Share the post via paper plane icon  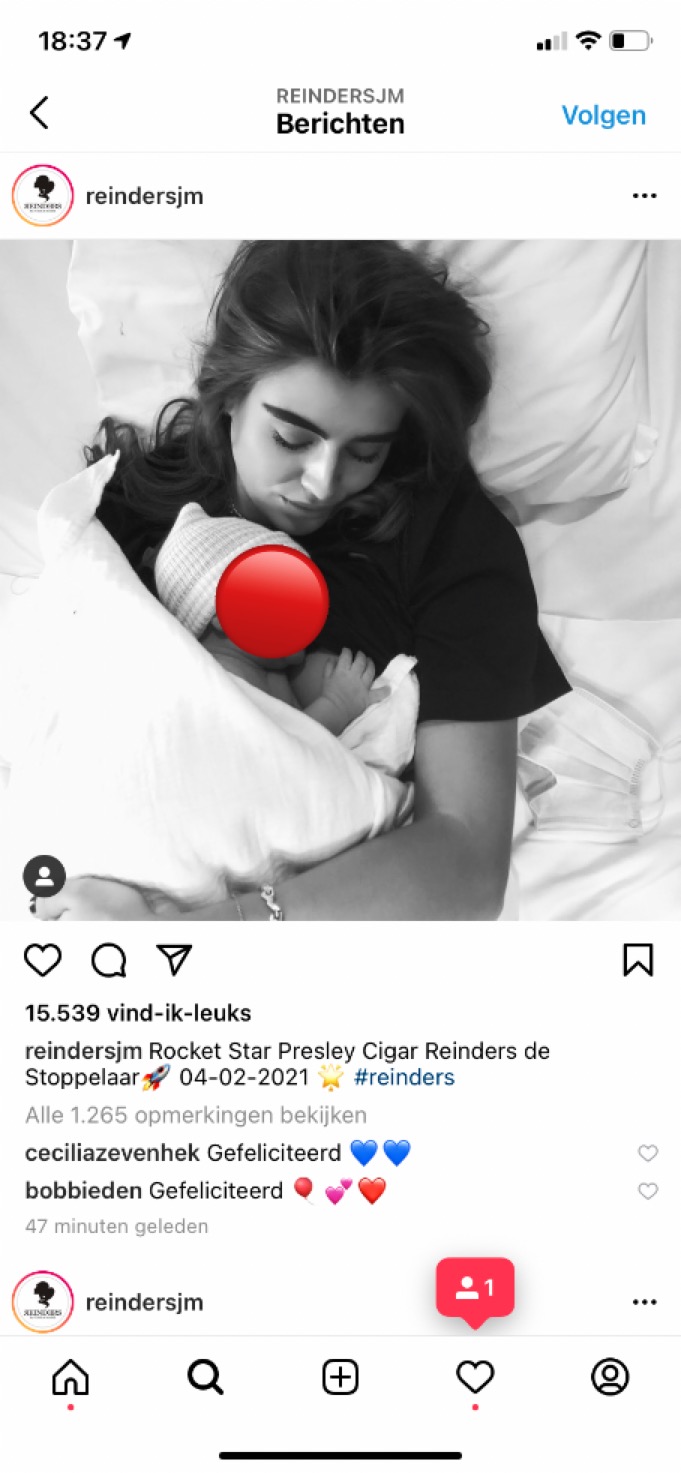point(174,960)
